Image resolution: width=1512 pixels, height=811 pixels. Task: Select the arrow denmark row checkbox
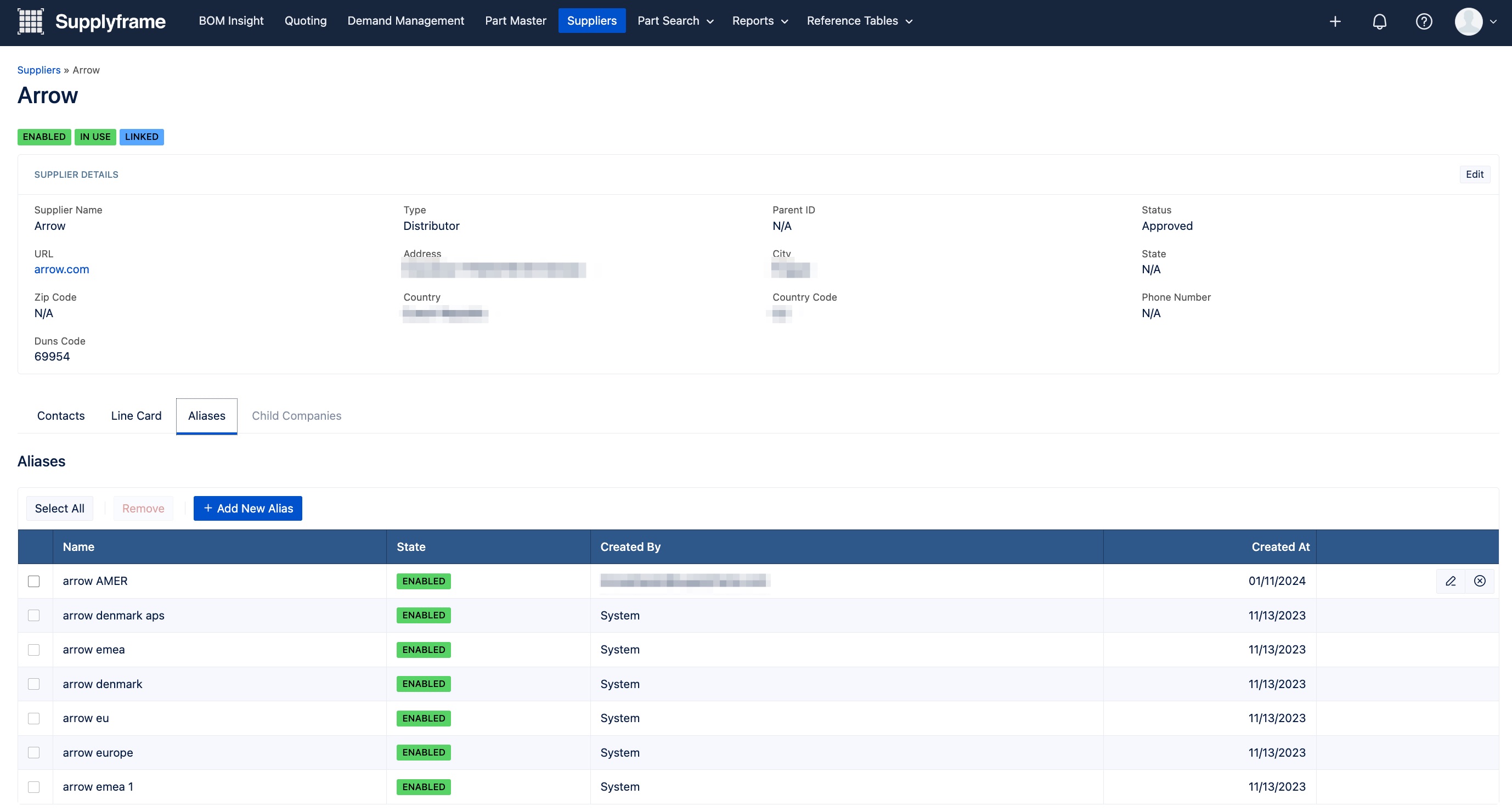point(34,684)
